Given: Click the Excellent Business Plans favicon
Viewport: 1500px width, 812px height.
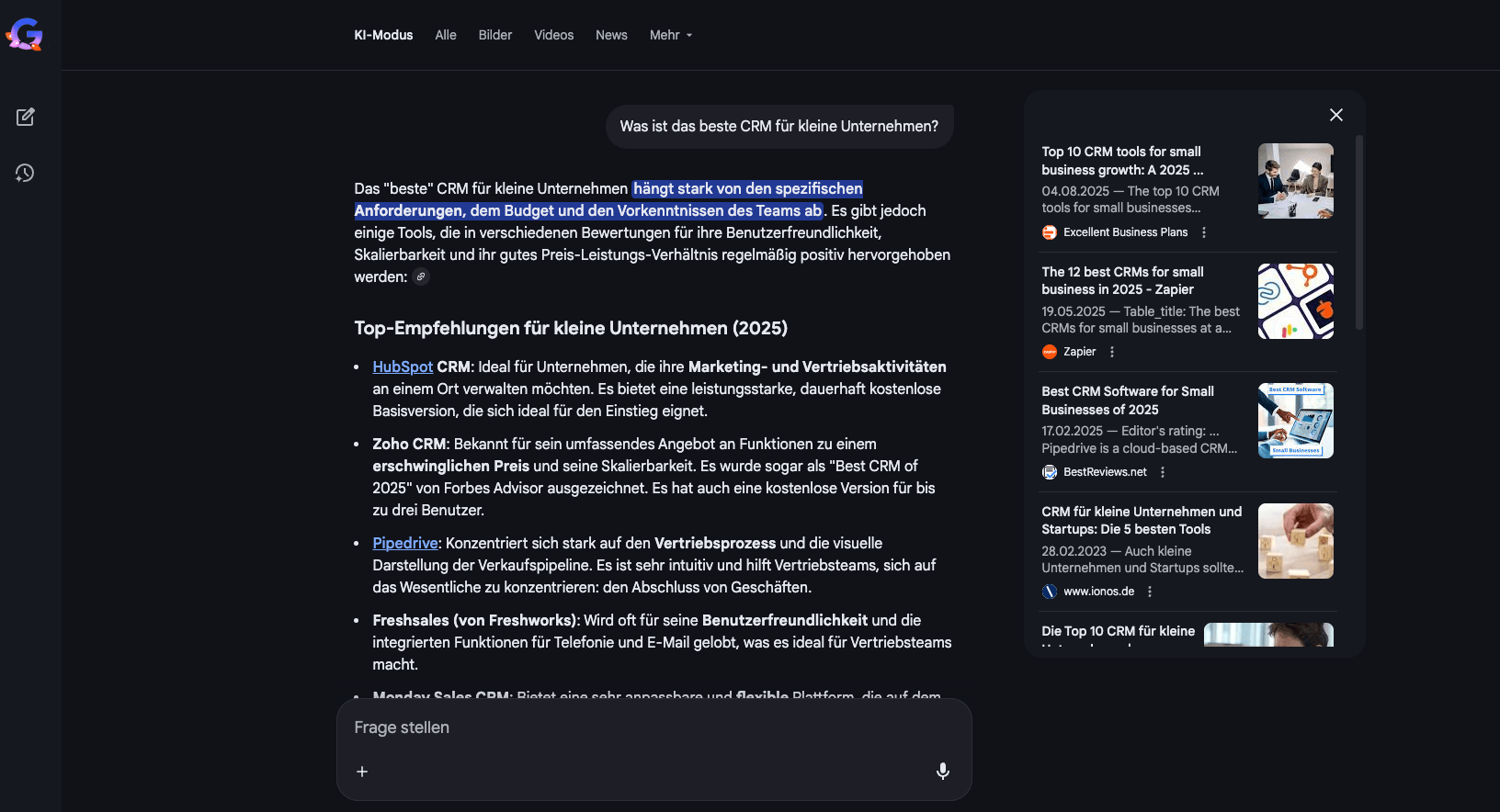Looking at the screenshot, I should click(1050, 232).
